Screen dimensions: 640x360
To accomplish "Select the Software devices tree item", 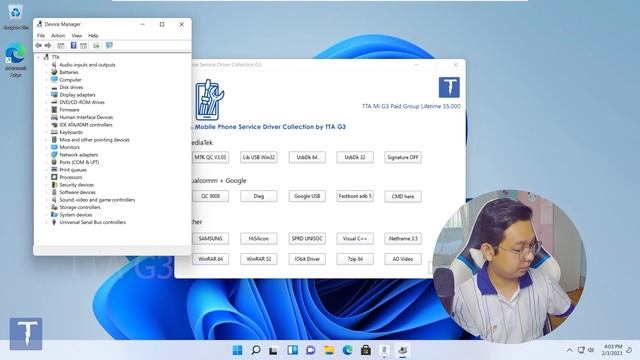I will click(77, 192).
